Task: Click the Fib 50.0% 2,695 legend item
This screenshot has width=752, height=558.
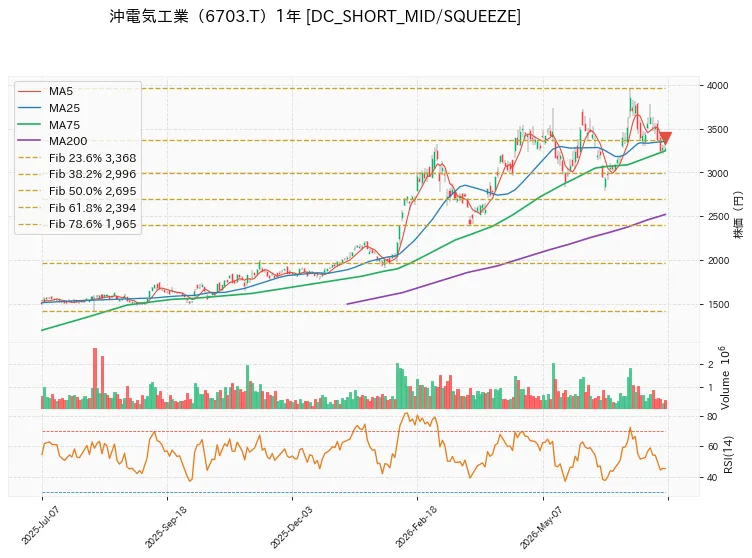Action: (77, 191)
